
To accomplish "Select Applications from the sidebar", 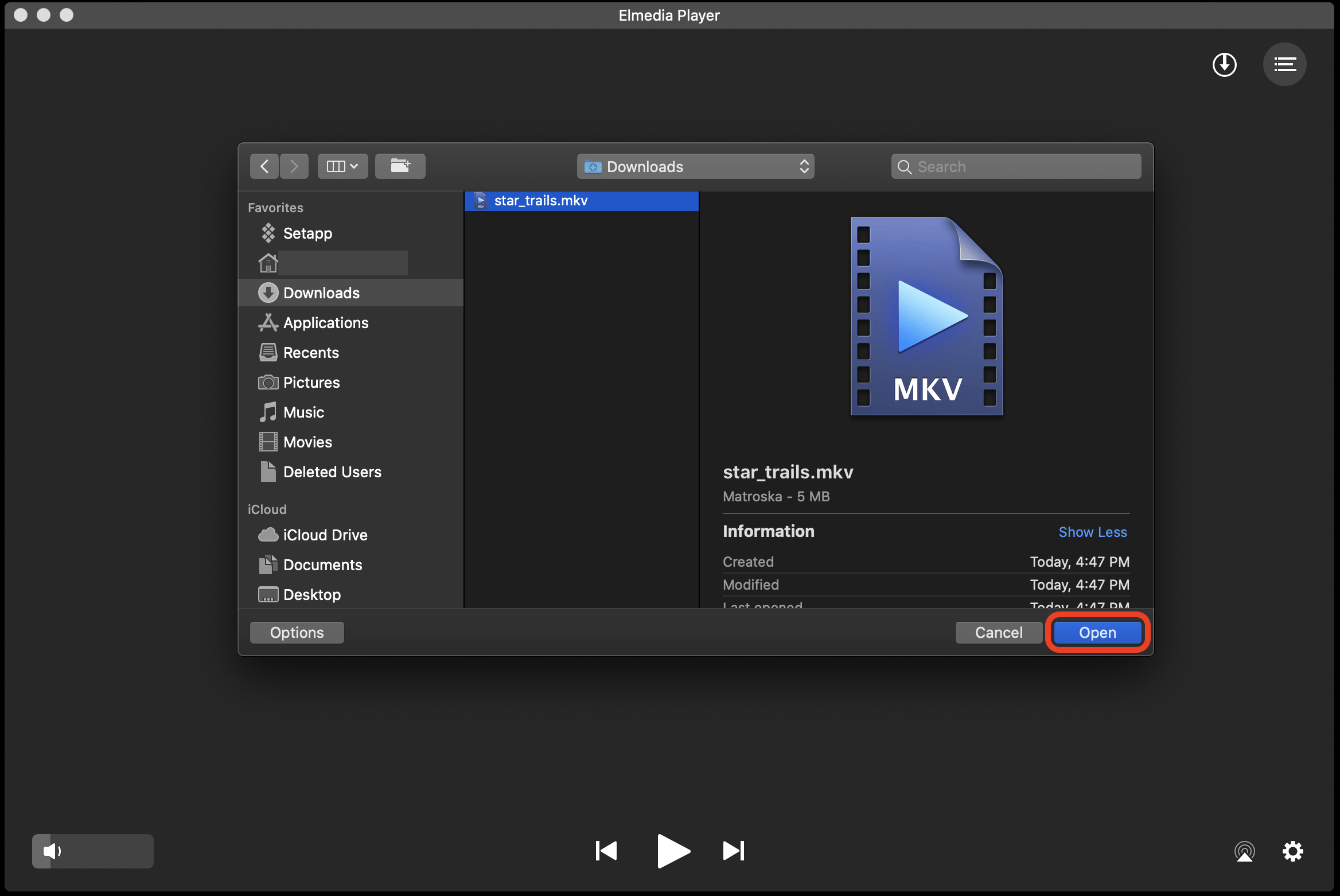I will pos(325,322).
